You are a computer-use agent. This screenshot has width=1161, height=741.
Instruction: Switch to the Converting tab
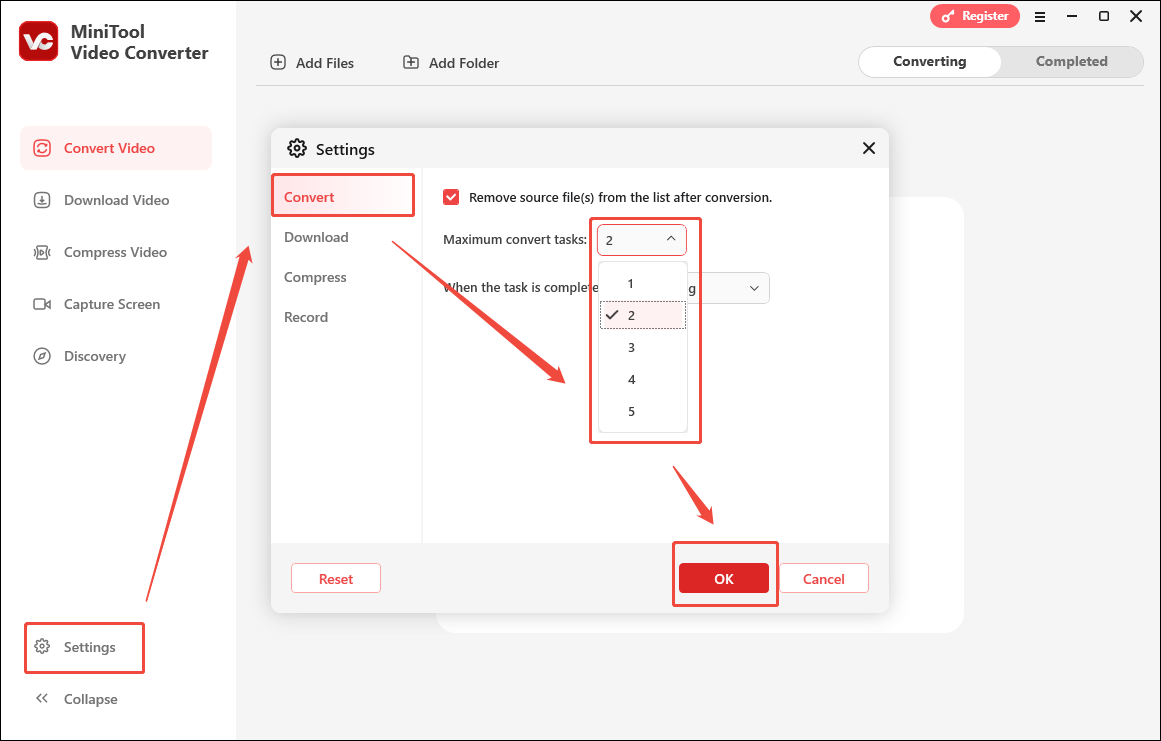(x=929, y=61)
